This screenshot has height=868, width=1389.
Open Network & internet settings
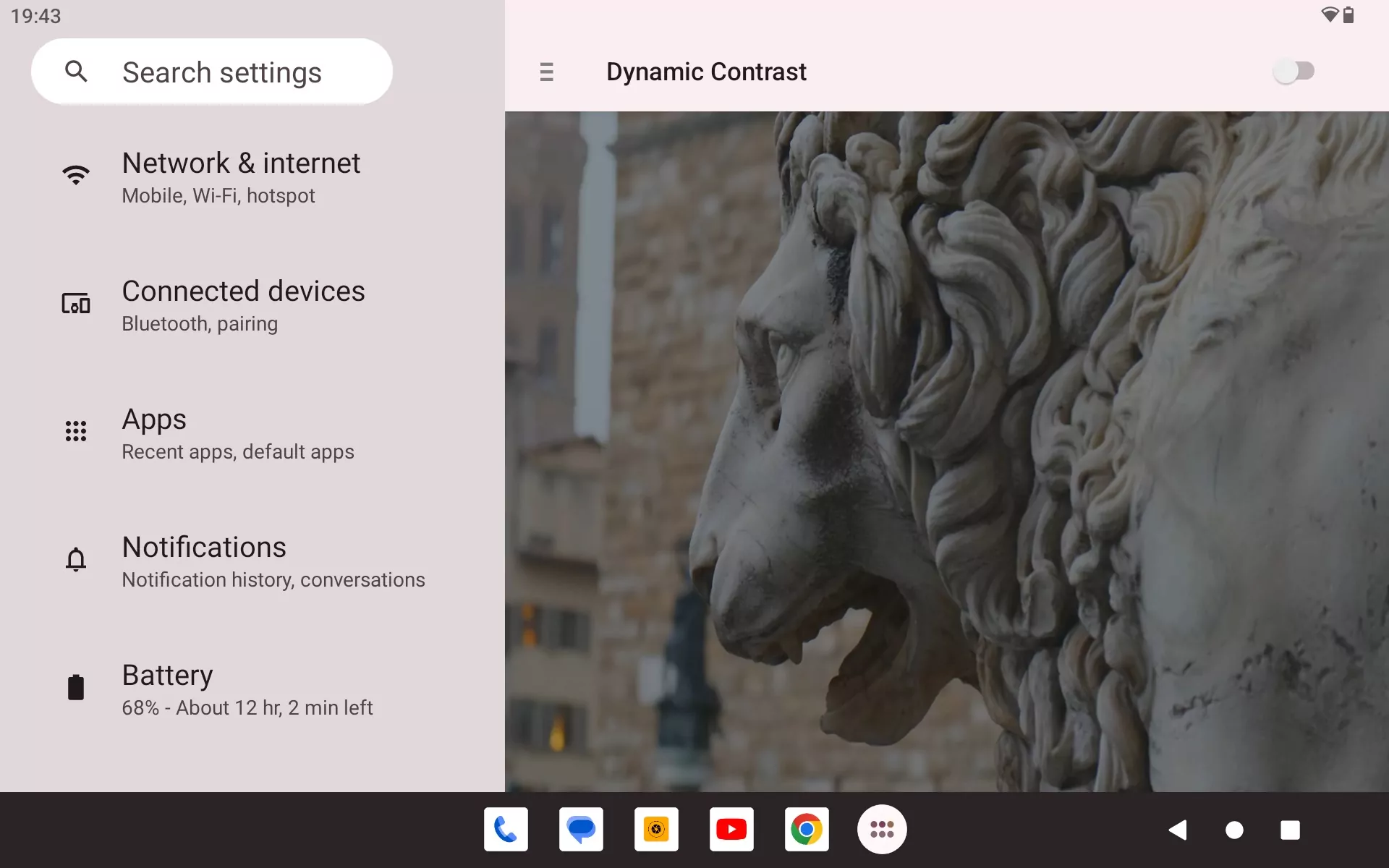252,177
